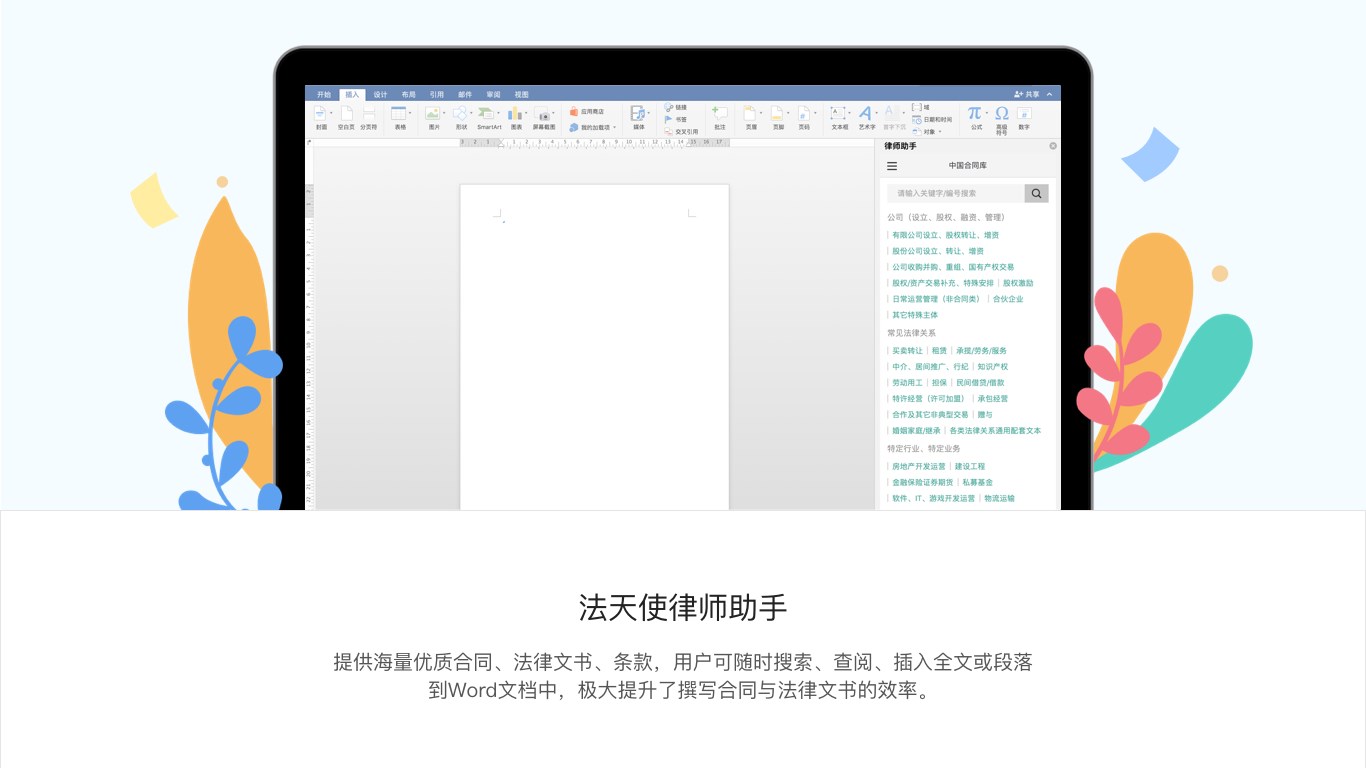Click the magnifier search button in contract library

pos(1036,193)
